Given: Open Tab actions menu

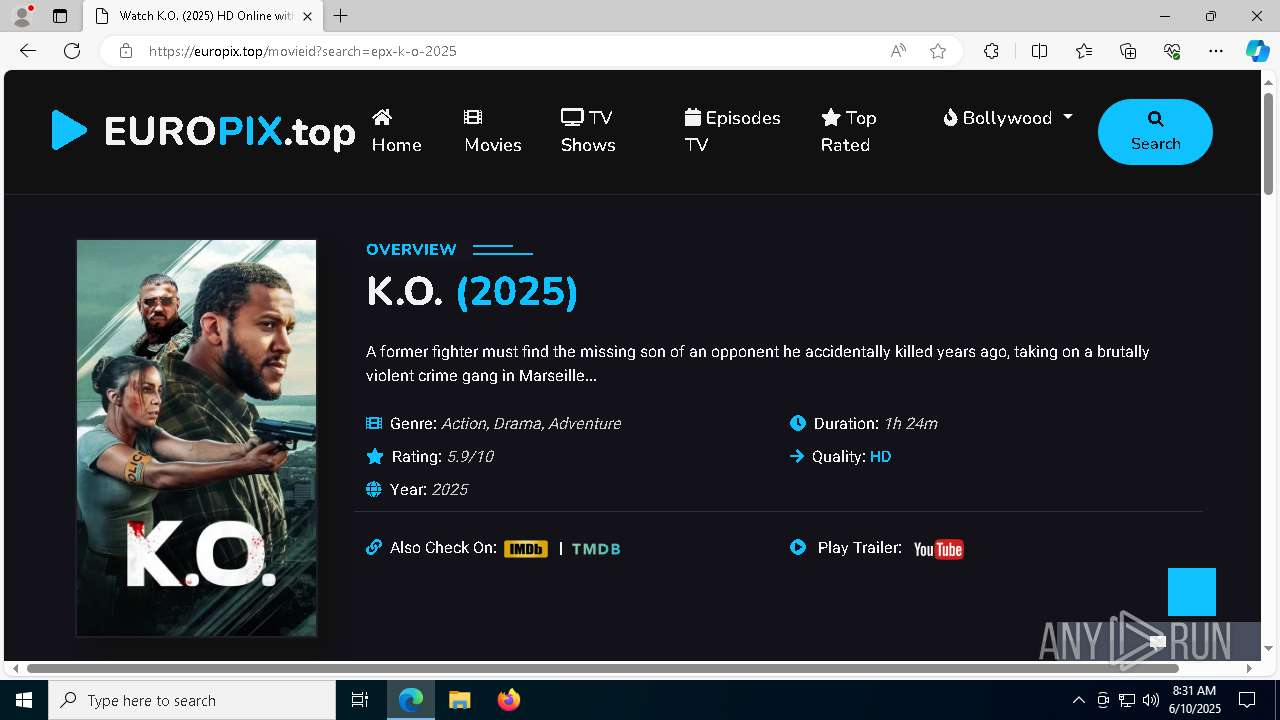Looking at the screenshot, I should pos(60,16).
